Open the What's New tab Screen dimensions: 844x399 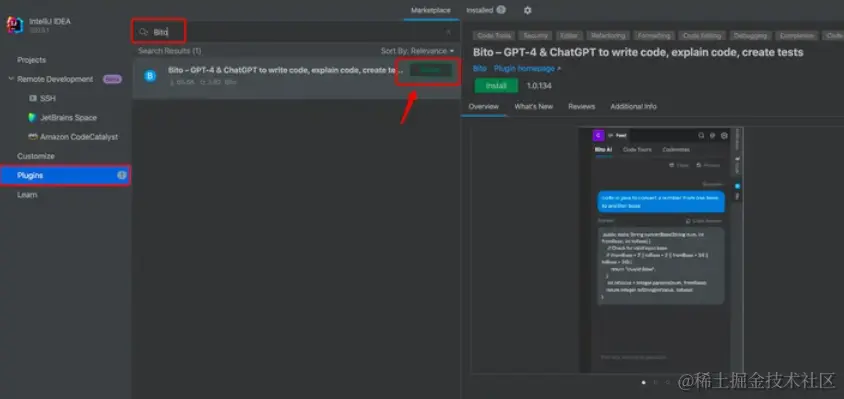point(533,107)
